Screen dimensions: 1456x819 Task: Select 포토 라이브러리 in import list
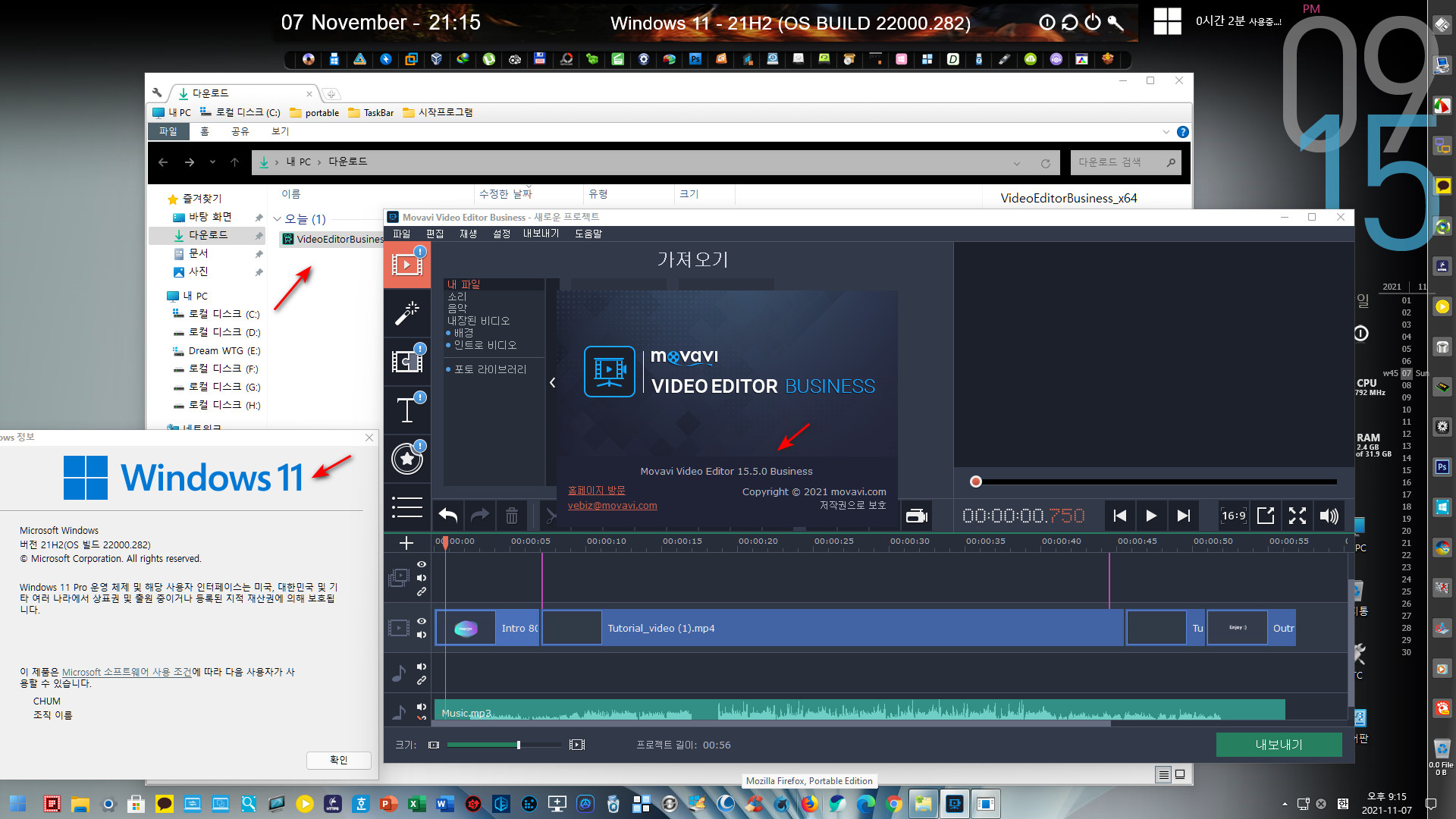490,369
